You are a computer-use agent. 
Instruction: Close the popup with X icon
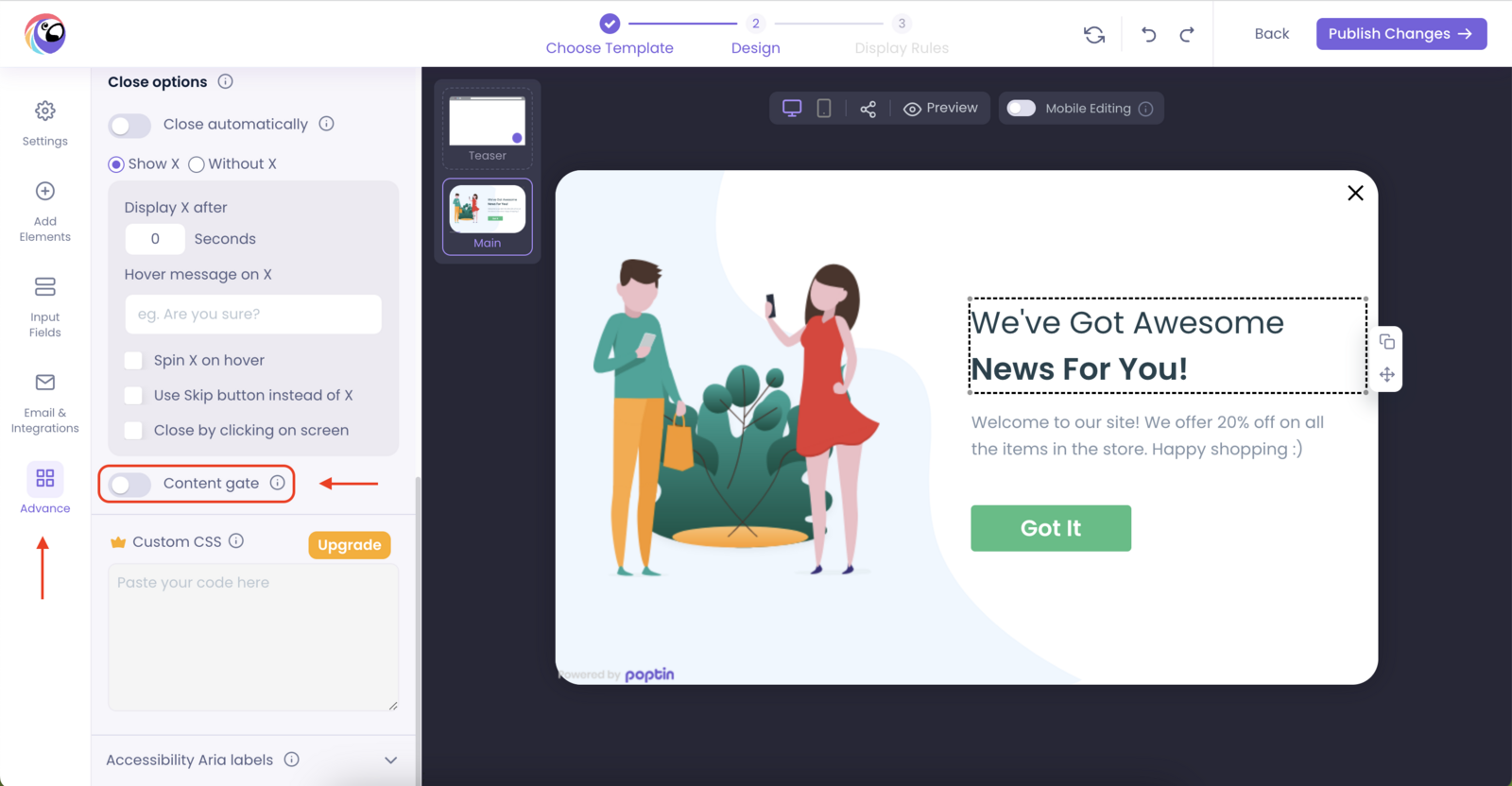pos(1355,193)
